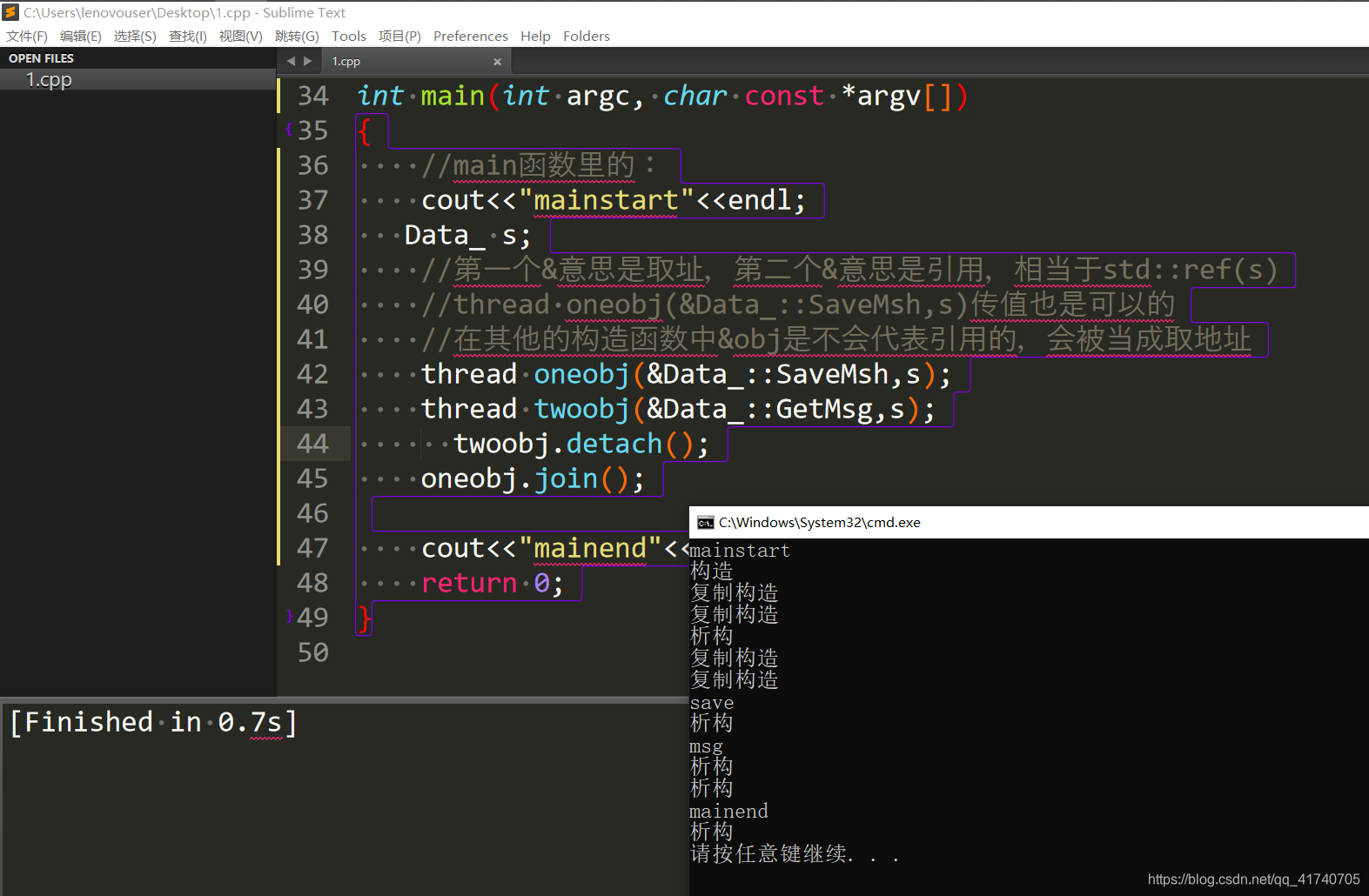Click the Sublime Text app icon in title bar
Viewport: 1369px width, 896px height.
tap(10, 12)
